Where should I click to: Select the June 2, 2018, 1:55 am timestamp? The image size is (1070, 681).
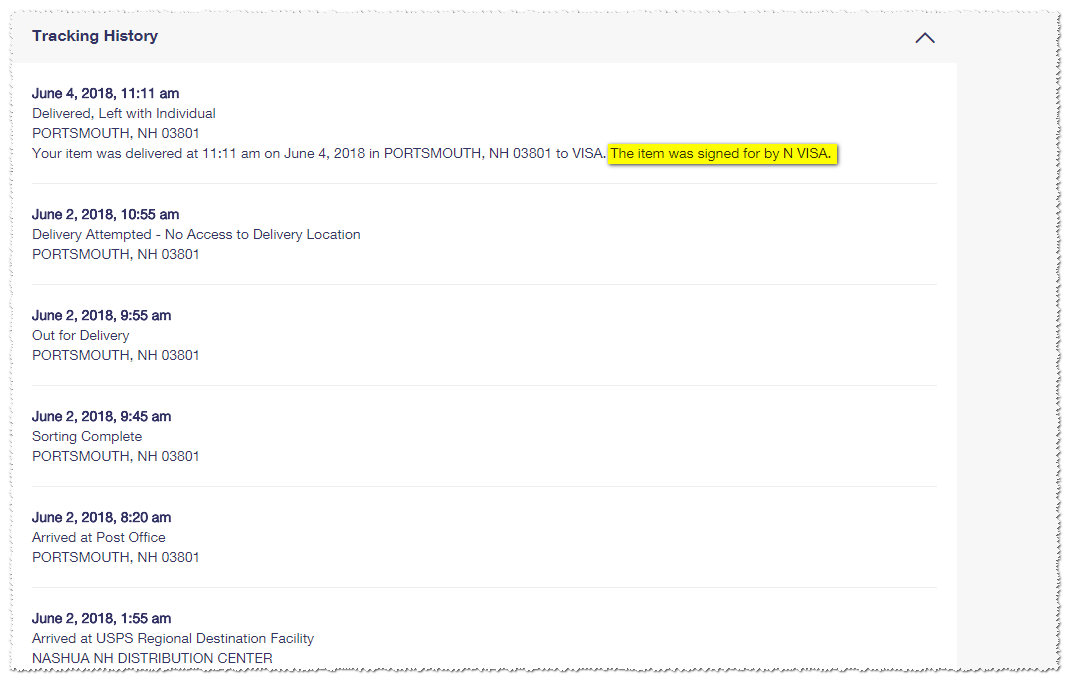pyautogui.click(x=102, y=618)
